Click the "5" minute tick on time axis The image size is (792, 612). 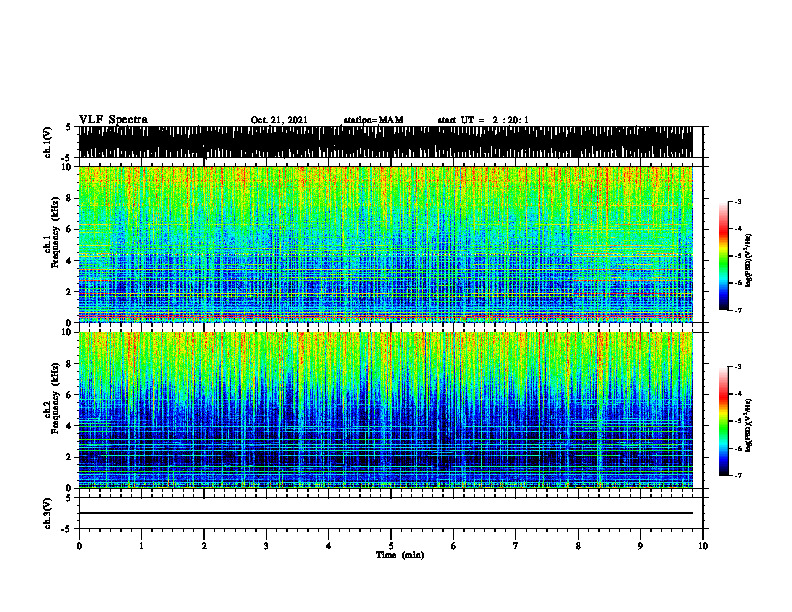pos(391,546)
